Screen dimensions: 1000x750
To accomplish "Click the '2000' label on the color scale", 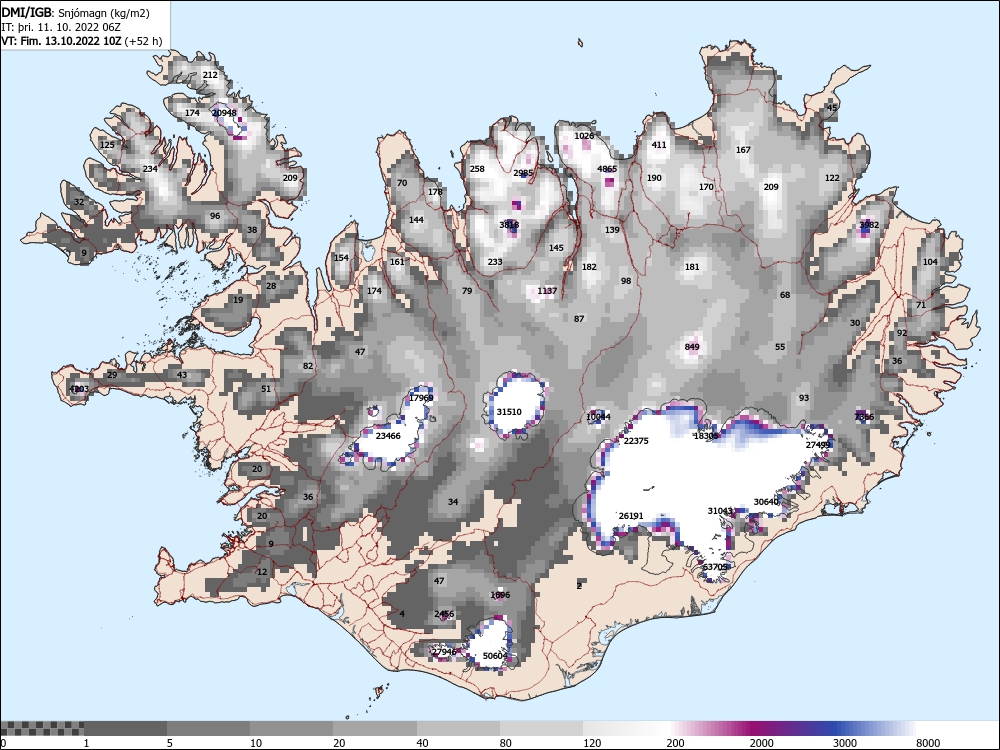I will coord(761,743).
